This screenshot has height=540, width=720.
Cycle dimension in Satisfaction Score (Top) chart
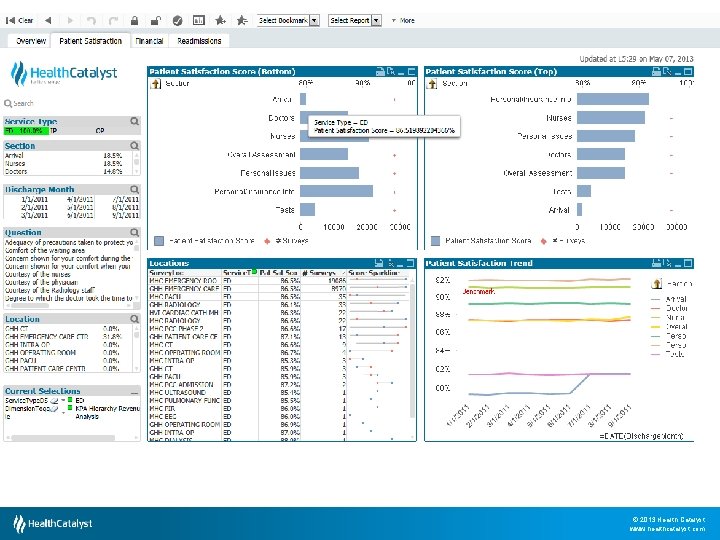pos(432,84)
